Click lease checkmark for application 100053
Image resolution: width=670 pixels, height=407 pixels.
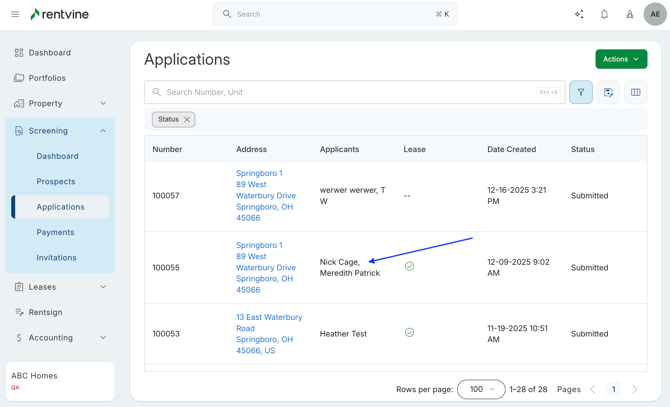point(409,333)
